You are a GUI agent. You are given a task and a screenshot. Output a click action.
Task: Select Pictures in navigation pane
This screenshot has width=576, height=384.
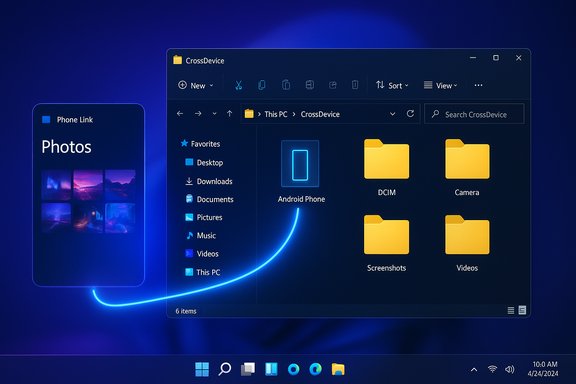[x=204, y=217]
